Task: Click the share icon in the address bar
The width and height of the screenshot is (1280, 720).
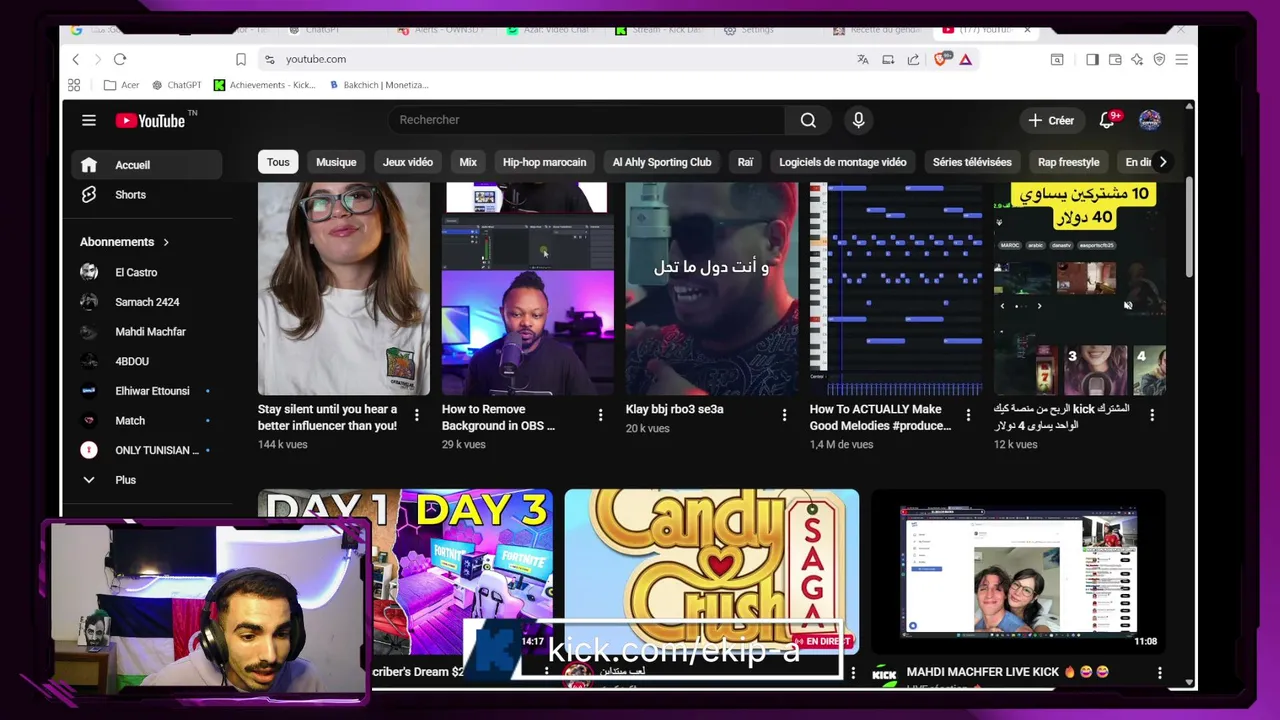Action: (913, 59)
